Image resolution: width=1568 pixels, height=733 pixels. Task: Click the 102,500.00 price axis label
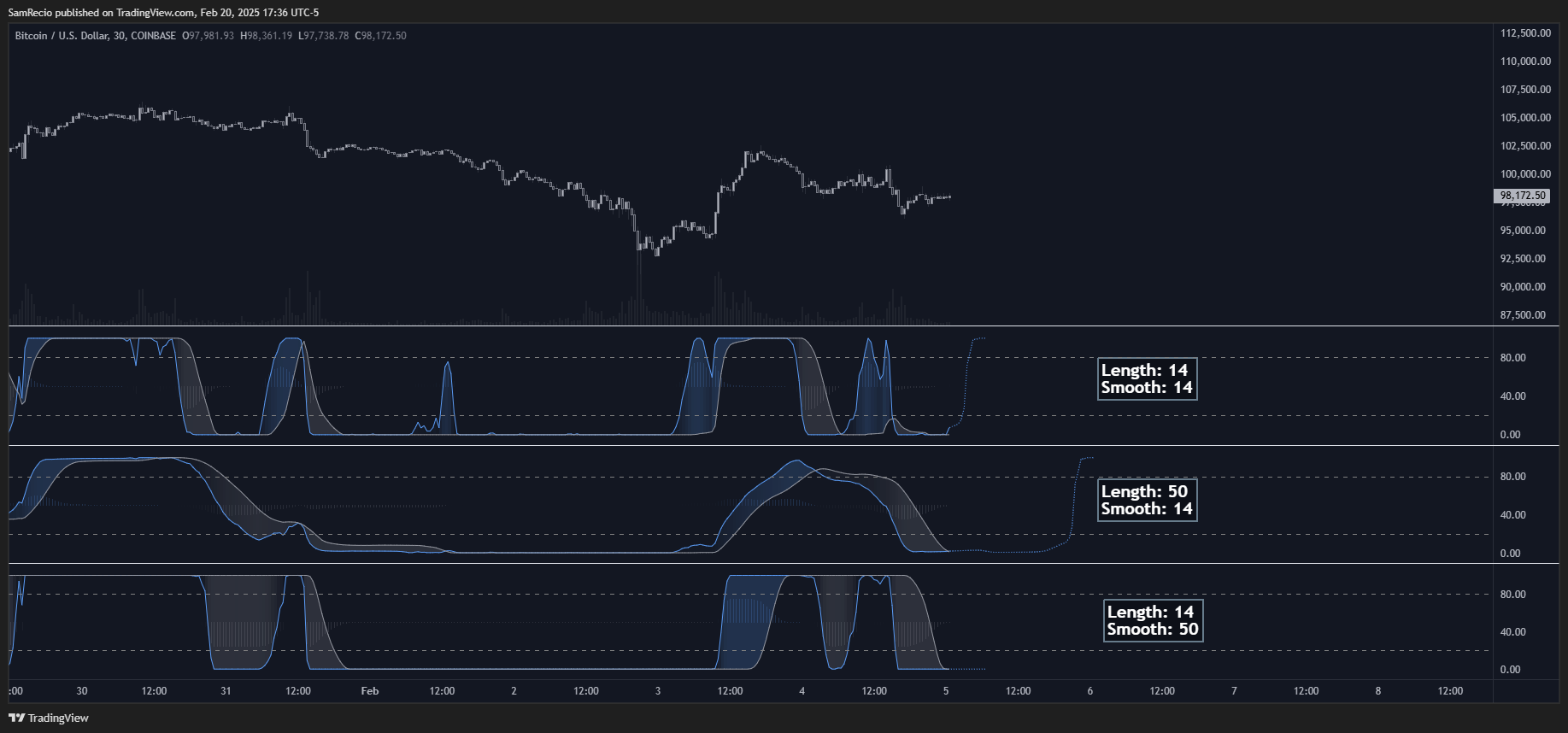1525,146
